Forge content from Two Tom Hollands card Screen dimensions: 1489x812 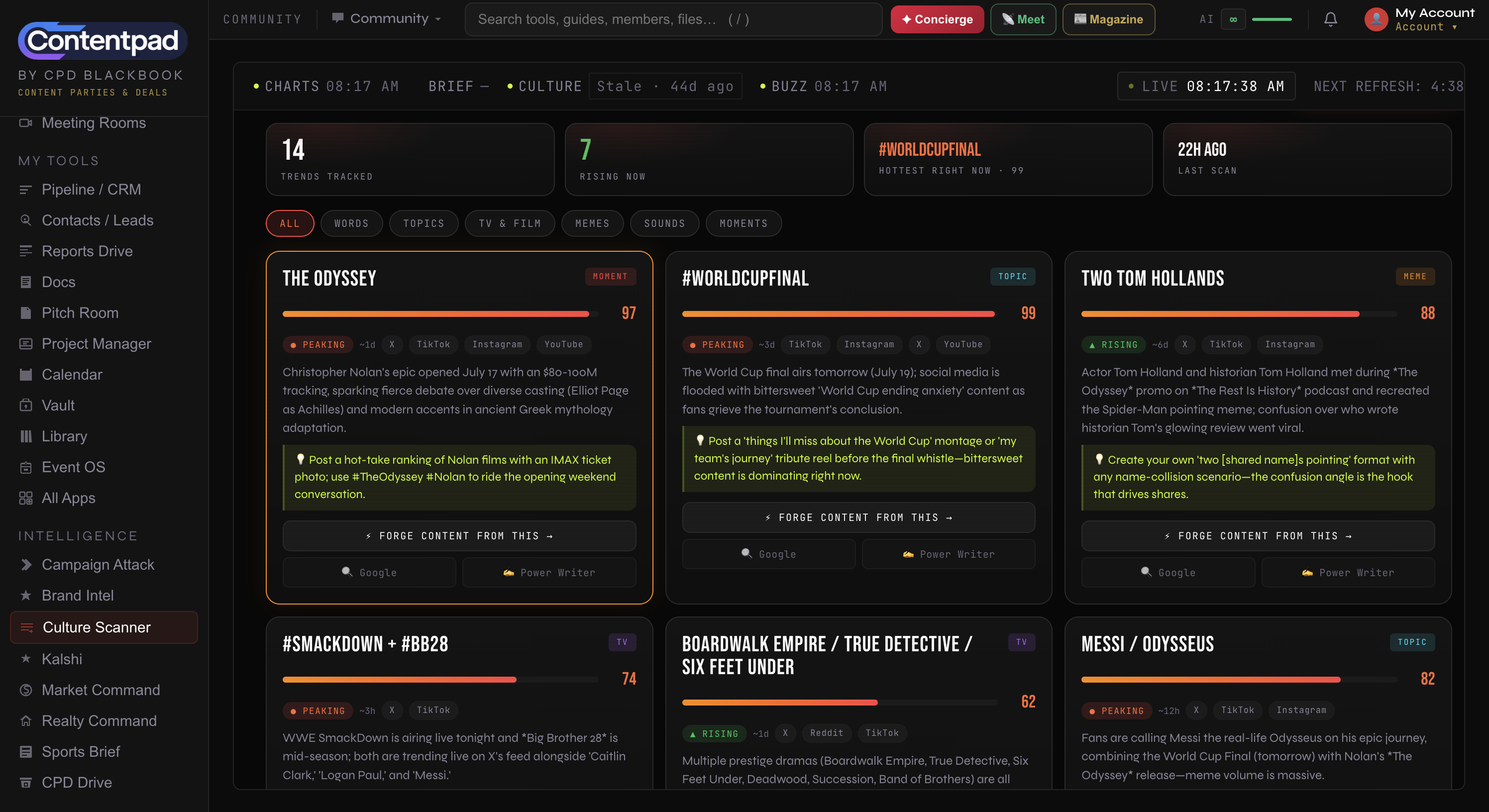click(1258, 536)
